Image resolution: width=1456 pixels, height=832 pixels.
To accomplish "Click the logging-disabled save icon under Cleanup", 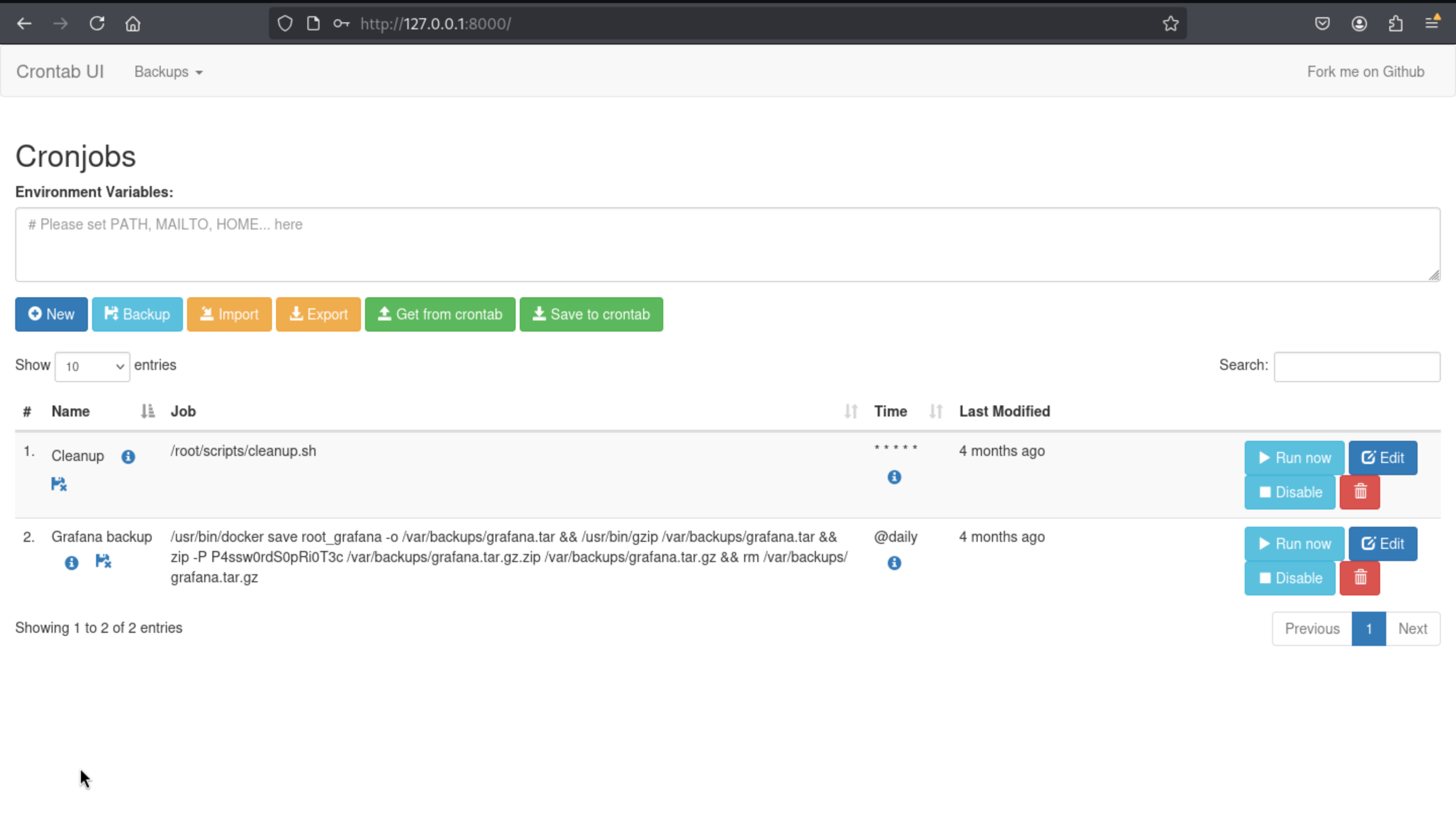I will tap(59, 484).
